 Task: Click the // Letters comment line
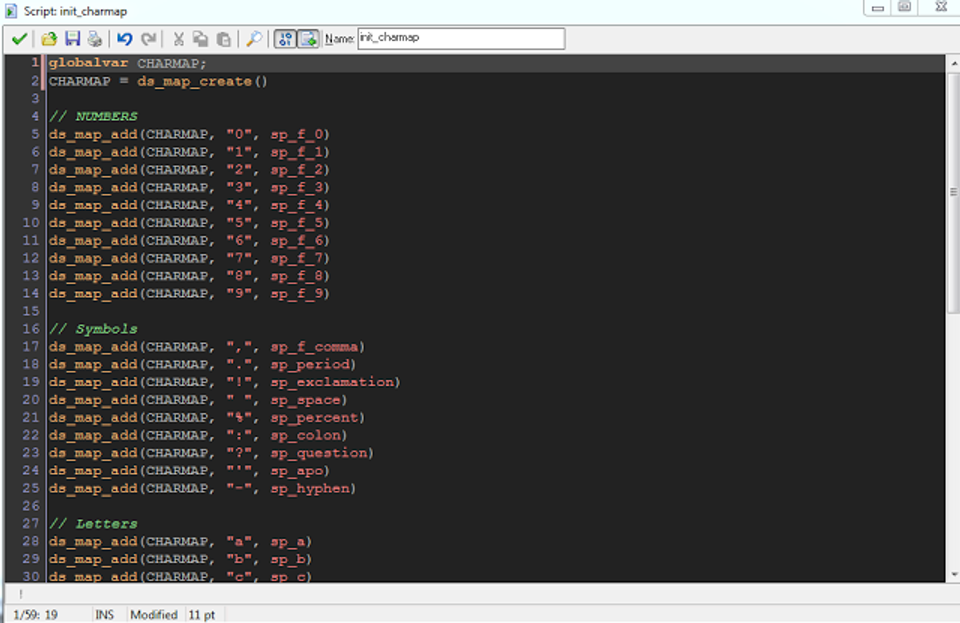(94, 524)
